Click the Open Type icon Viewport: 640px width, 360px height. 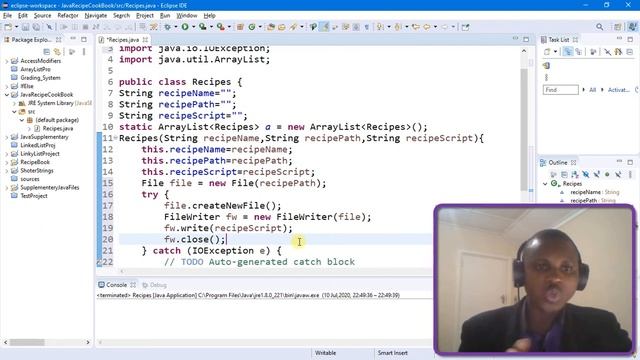(271, 27)
